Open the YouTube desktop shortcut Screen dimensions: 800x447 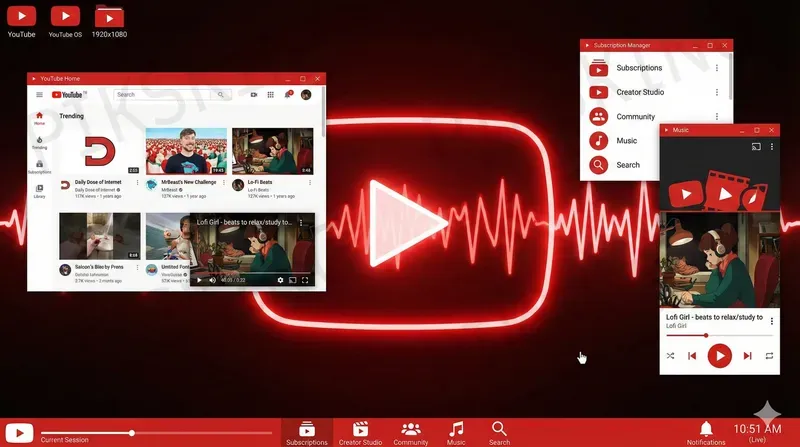21,21
